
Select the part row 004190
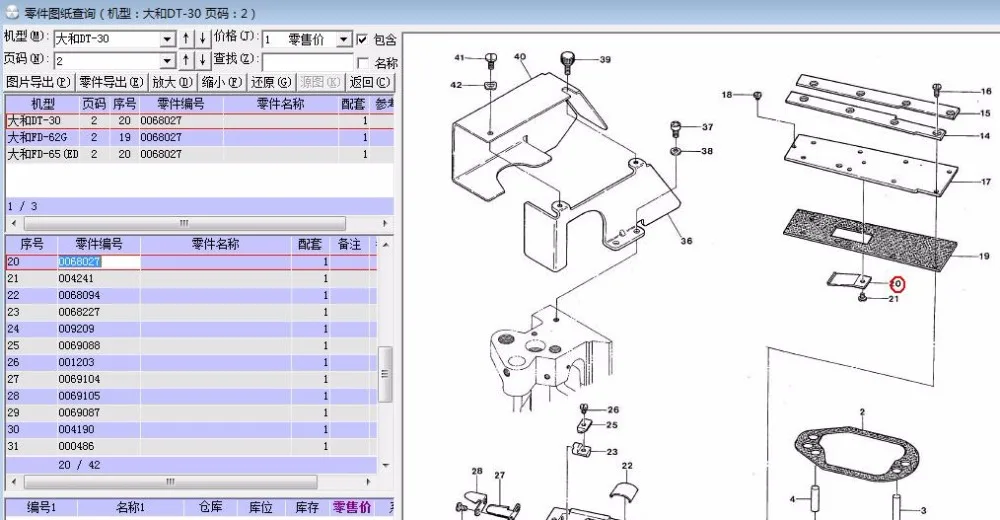click(x=191, y=429)
